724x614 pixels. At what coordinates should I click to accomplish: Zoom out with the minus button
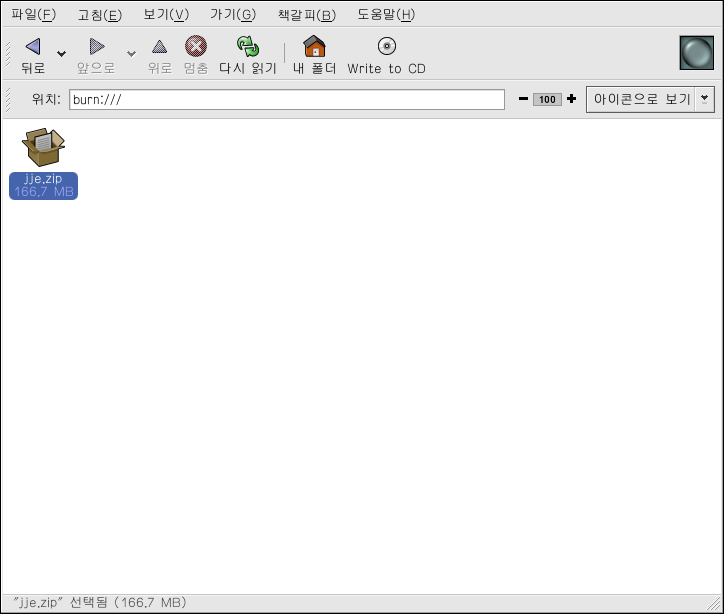click(x=523, y=99)
